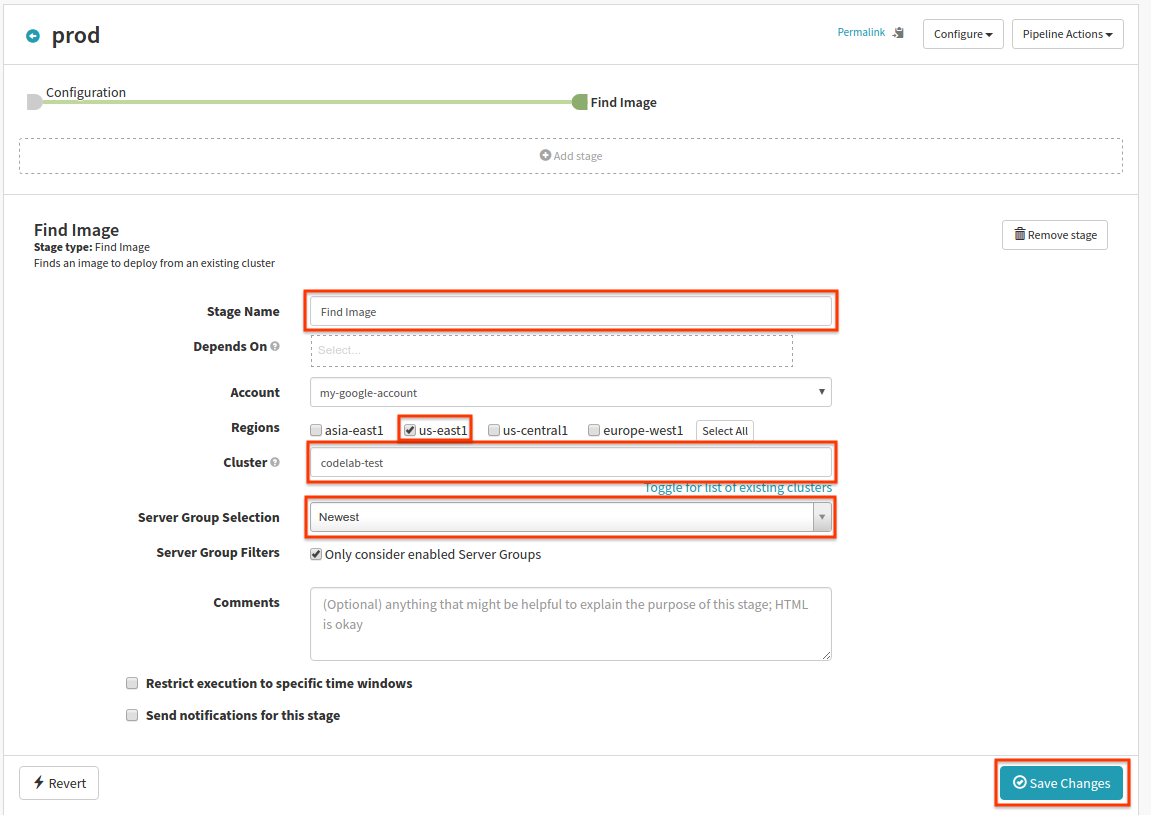The width and height of the screenshot is (1151, 816).
Task: Click the Revert button
Action: tap(59, 783)
